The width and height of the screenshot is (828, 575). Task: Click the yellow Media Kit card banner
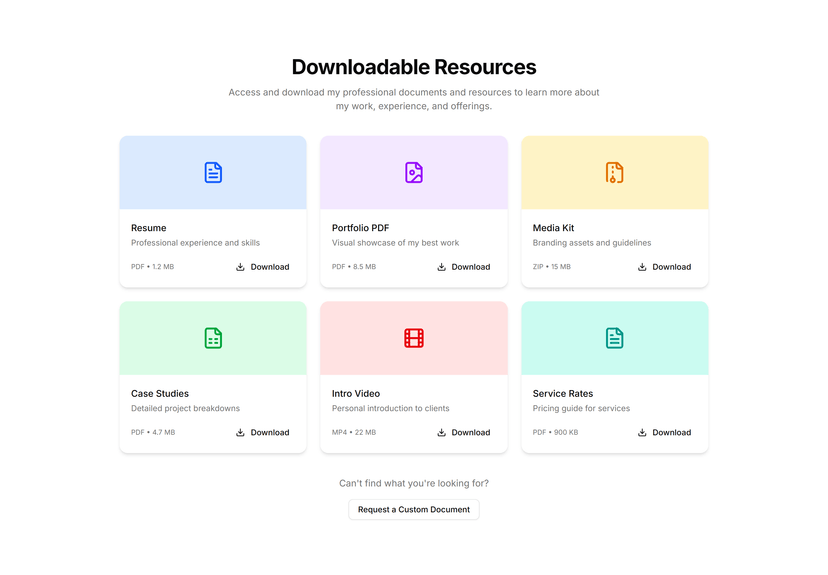(x=615, y=173)
